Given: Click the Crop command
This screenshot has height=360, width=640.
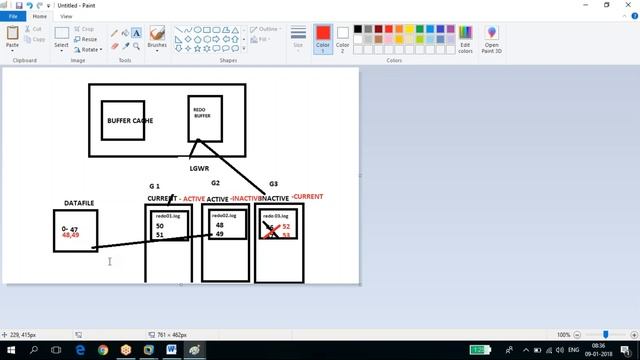Looking at the screenshot, I should pyautogui.click(x=84, y=29).
